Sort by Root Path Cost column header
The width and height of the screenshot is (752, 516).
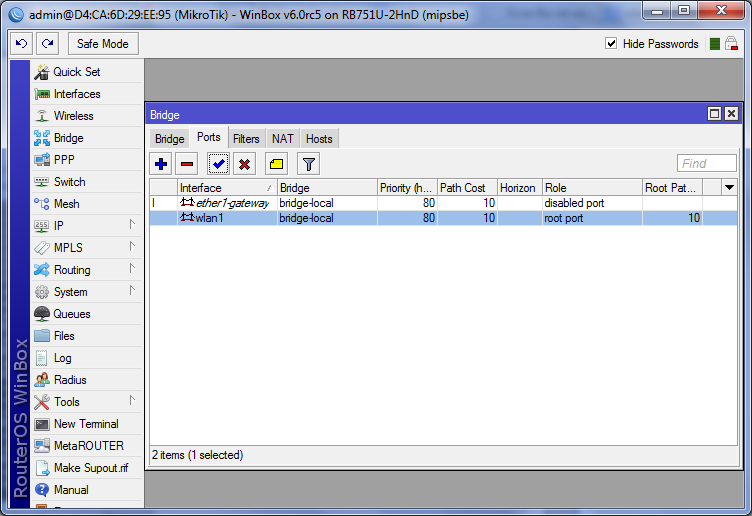coord(672,188)
